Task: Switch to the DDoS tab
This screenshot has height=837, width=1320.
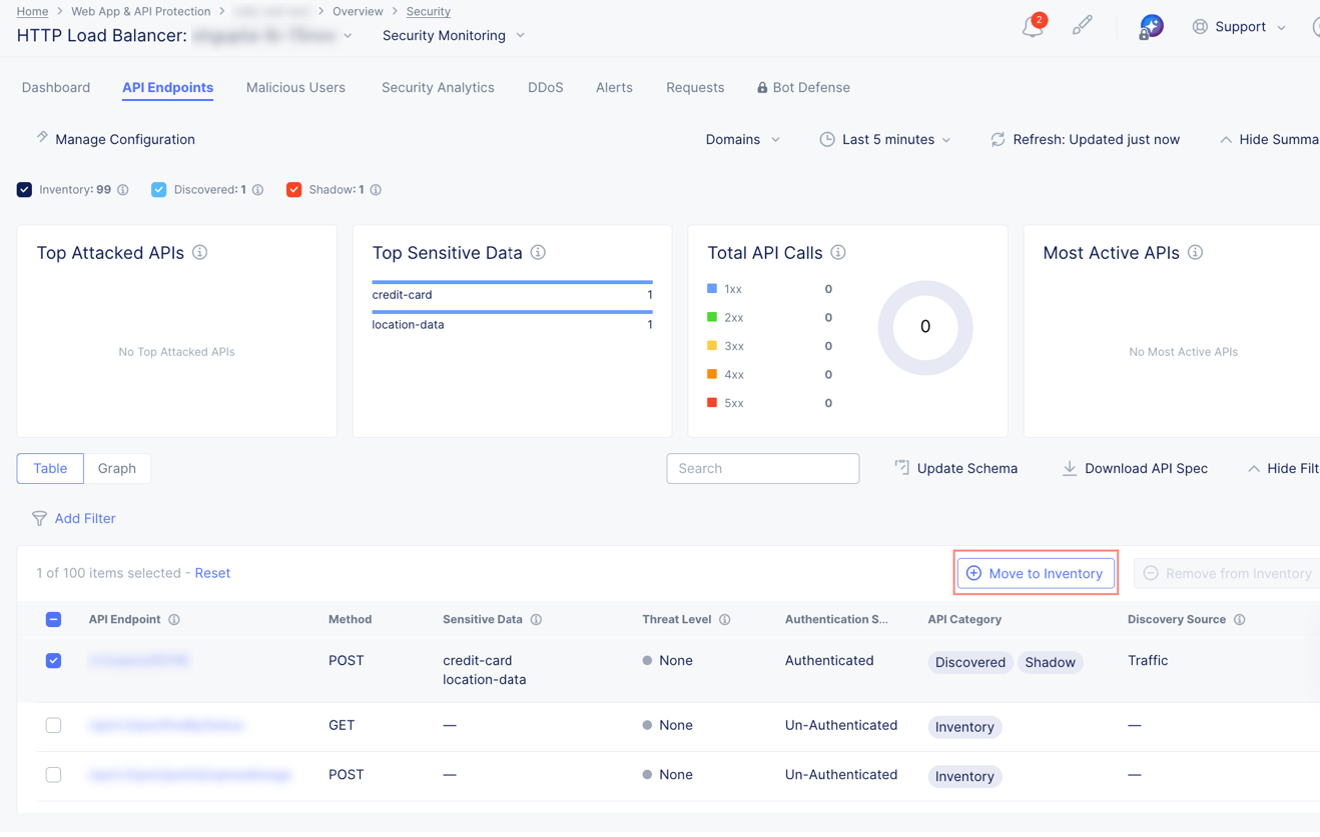Action: click(546, 88)
